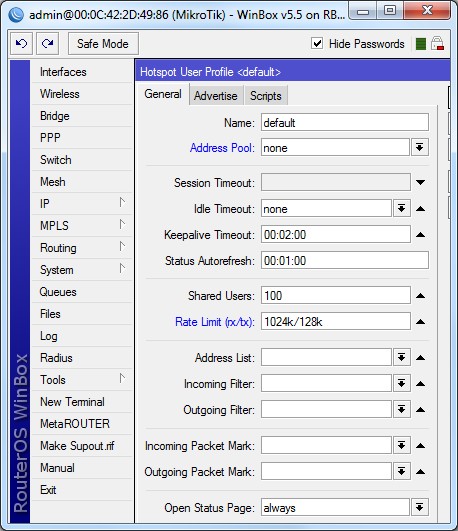Viewport: 458px width, 531px height.
Task: Click the Rate Limit (rx/tx) label link
Action: coord(215,322)
